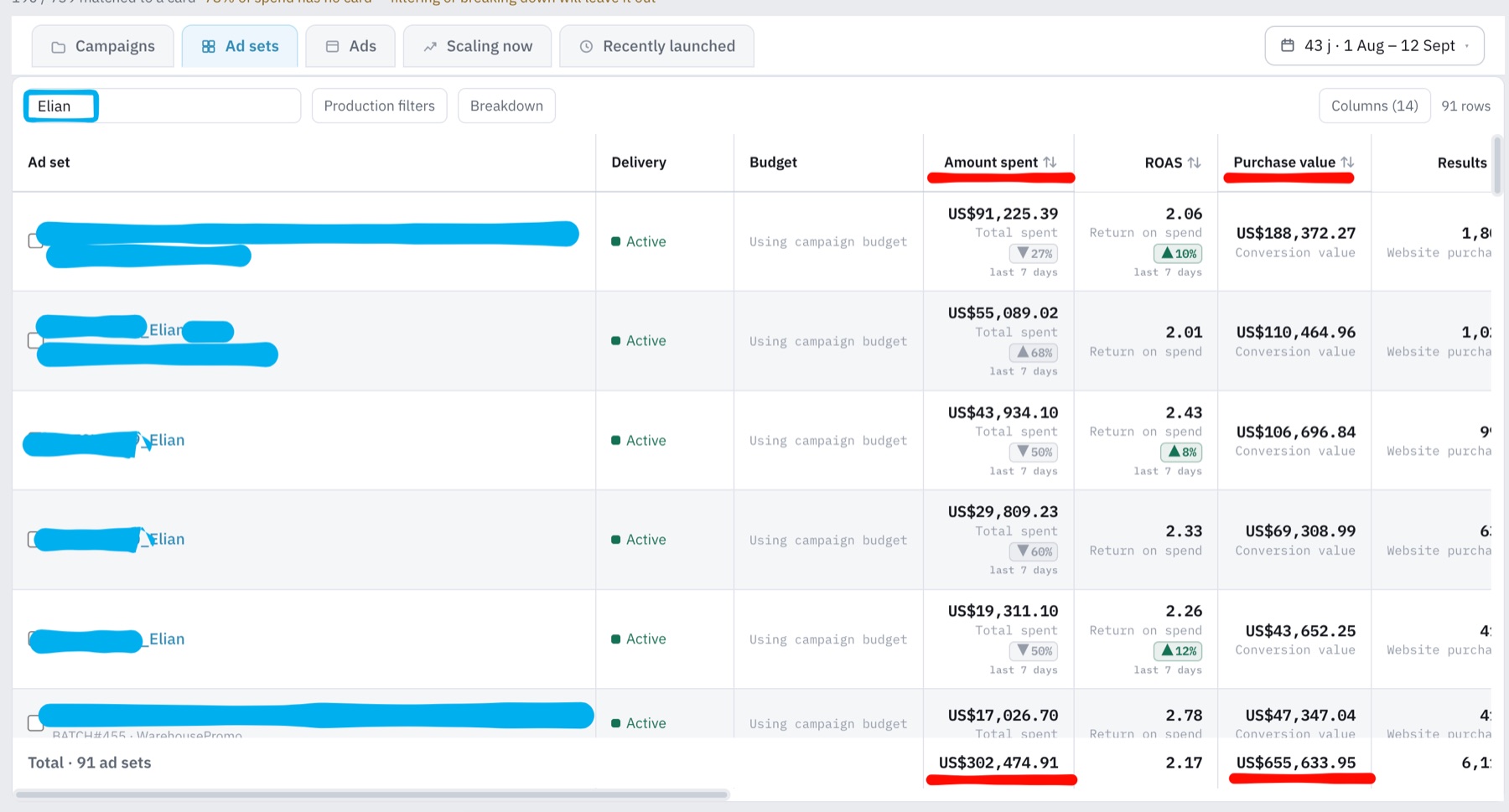Screen dimensions: 1509x812
Task: Click the 10% up badge under ROAS 2.06
Action: coord(1179,253)
